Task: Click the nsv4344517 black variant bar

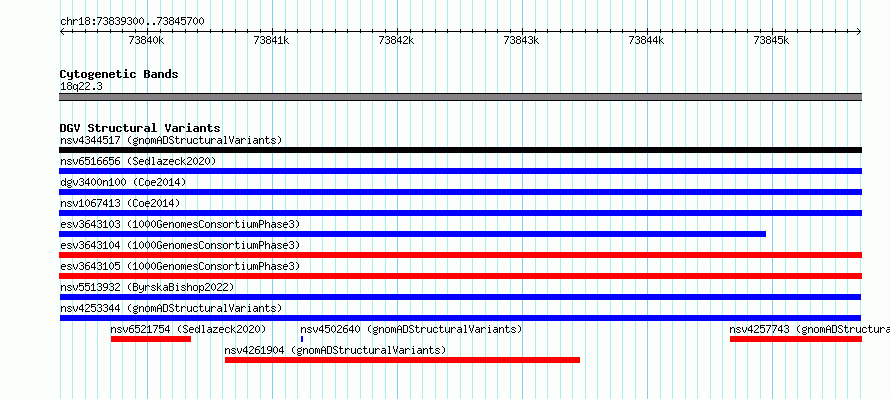Action: [x=460, y=150]
